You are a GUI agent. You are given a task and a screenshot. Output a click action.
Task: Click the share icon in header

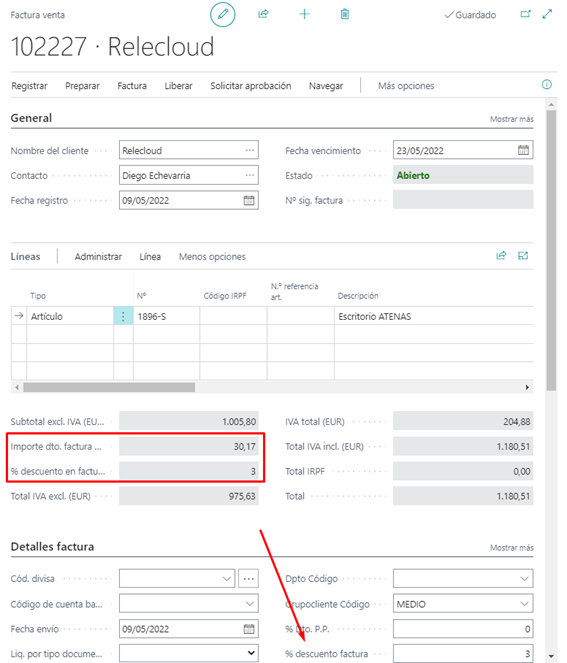(x=263, y=14)
